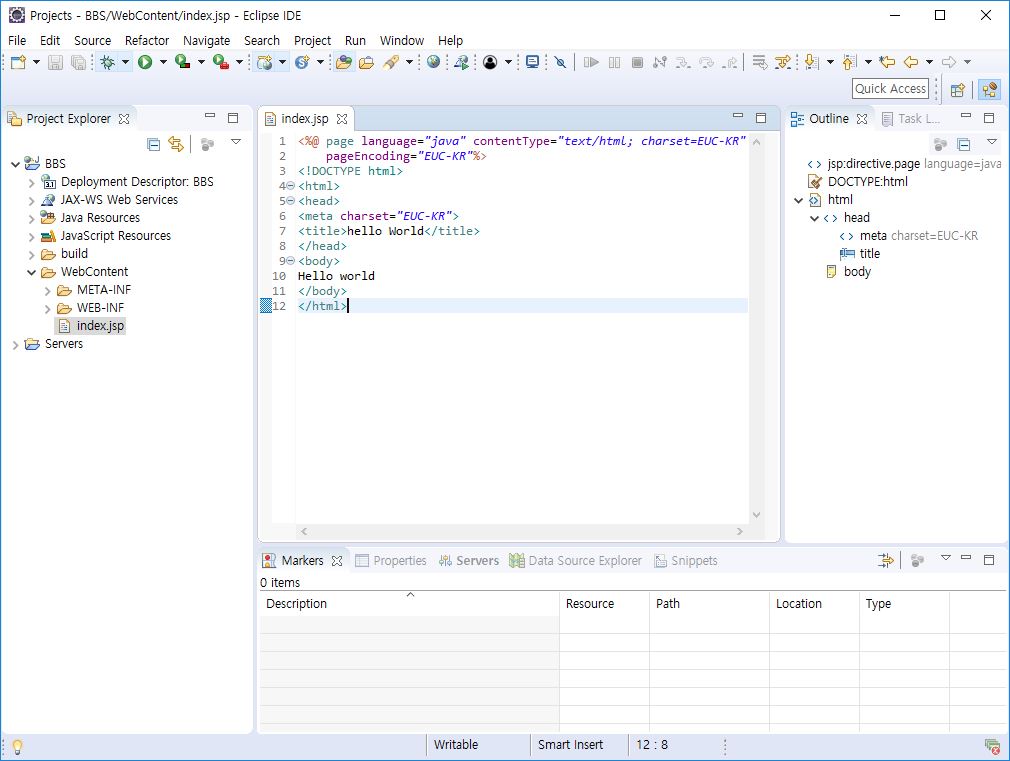Open the Web Browser globe icon

coord(434,62)
